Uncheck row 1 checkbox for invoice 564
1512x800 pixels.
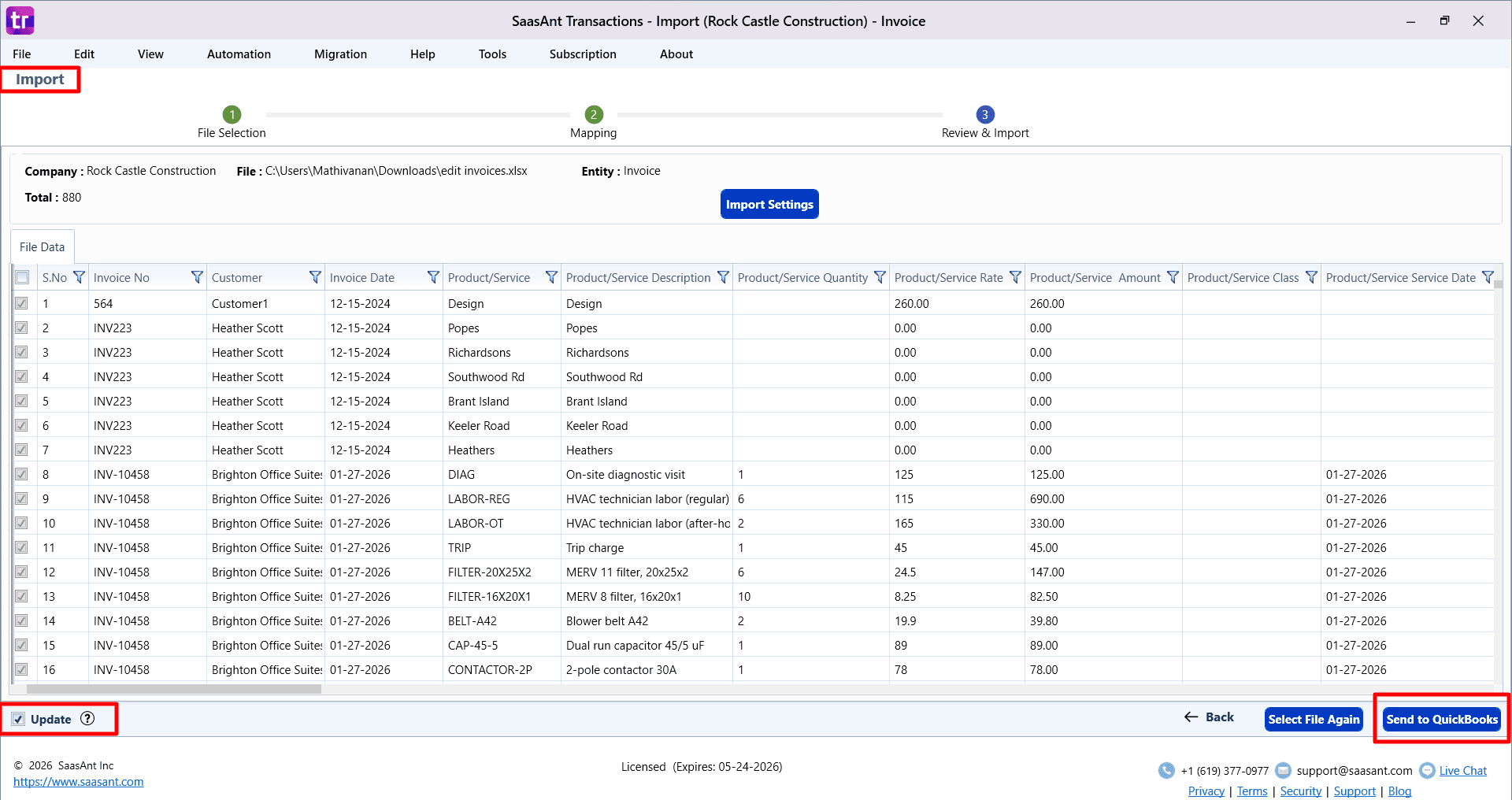tap(21, 303)
